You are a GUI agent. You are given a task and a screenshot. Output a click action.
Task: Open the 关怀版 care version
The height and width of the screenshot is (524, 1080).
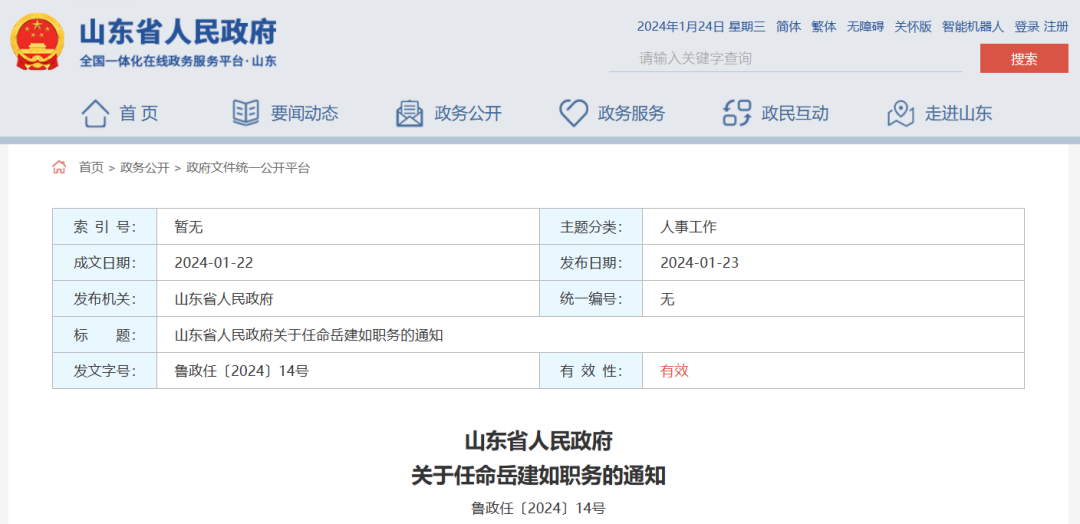coord(912,27)
